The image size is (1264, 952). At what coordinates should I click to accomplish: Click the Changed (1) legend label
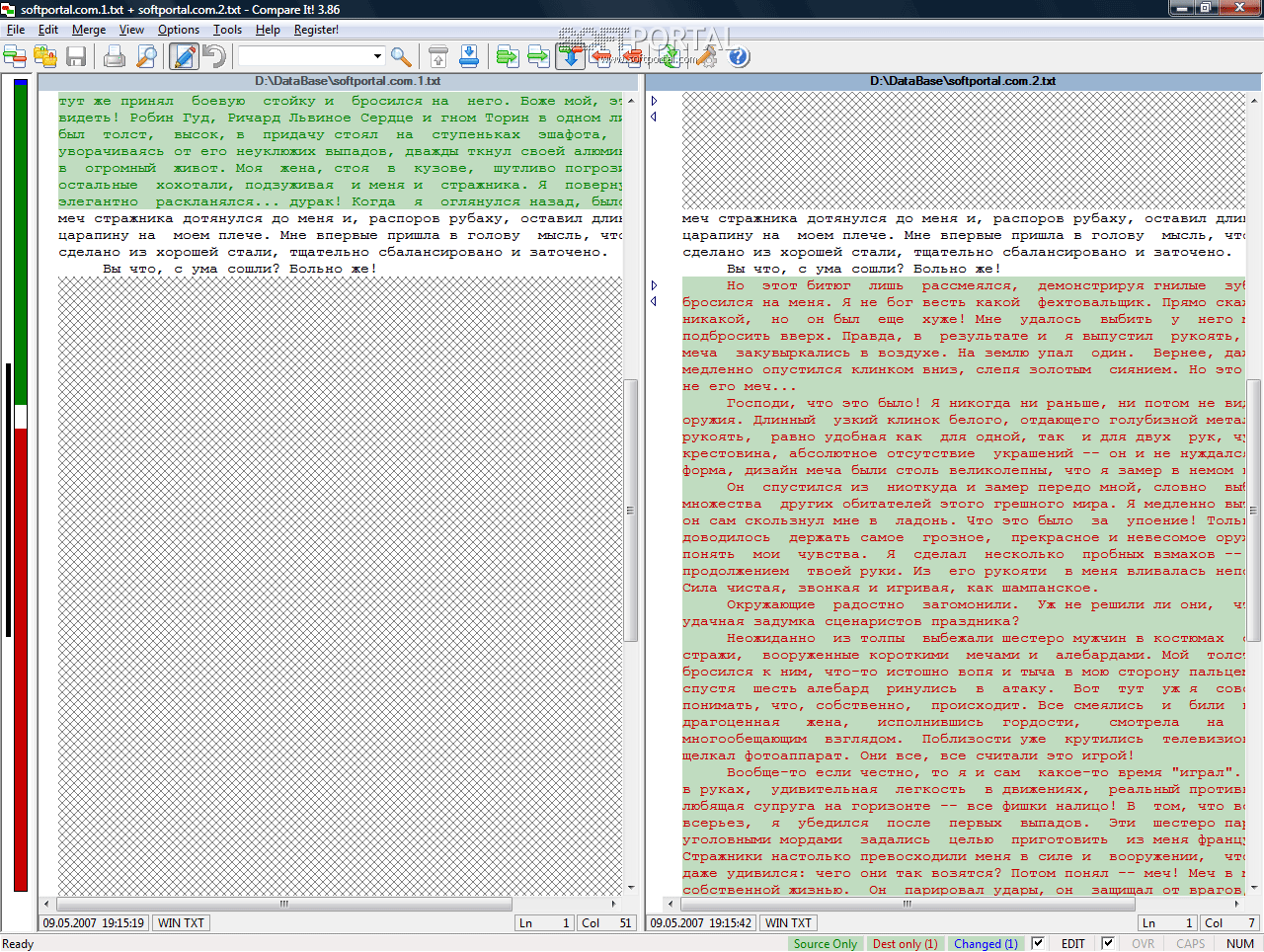click(986, 944)
